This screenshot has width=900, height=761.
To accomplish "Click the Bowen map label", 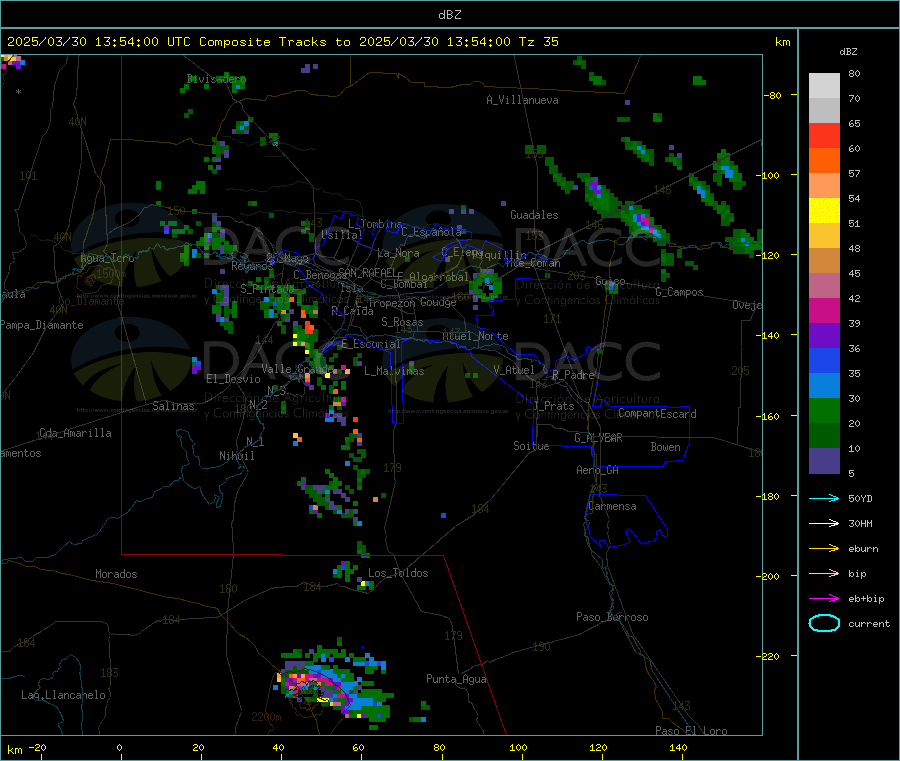I will coord(665,447).
